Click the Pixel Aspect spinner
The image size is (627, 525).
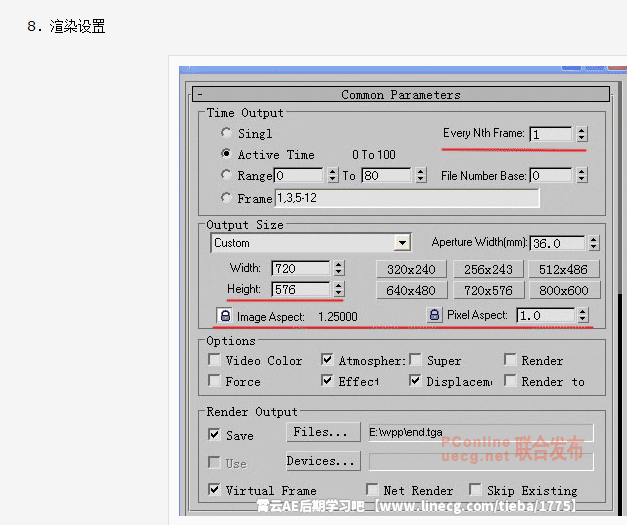(x=583, y=315)
